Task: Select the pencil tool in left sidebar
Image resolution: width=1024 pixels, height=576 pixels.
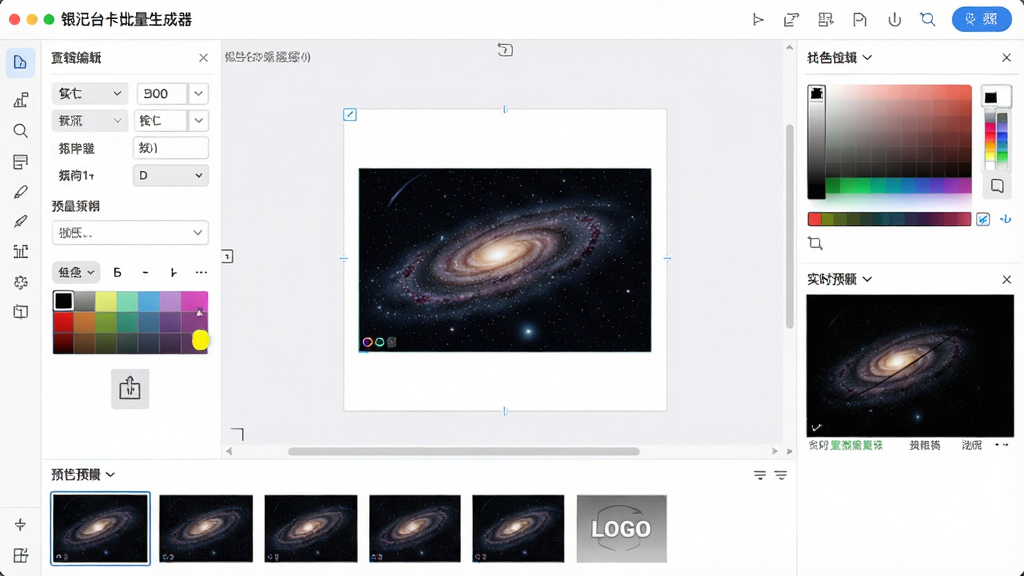Action: pyautogui.click(x=20, y=192)
